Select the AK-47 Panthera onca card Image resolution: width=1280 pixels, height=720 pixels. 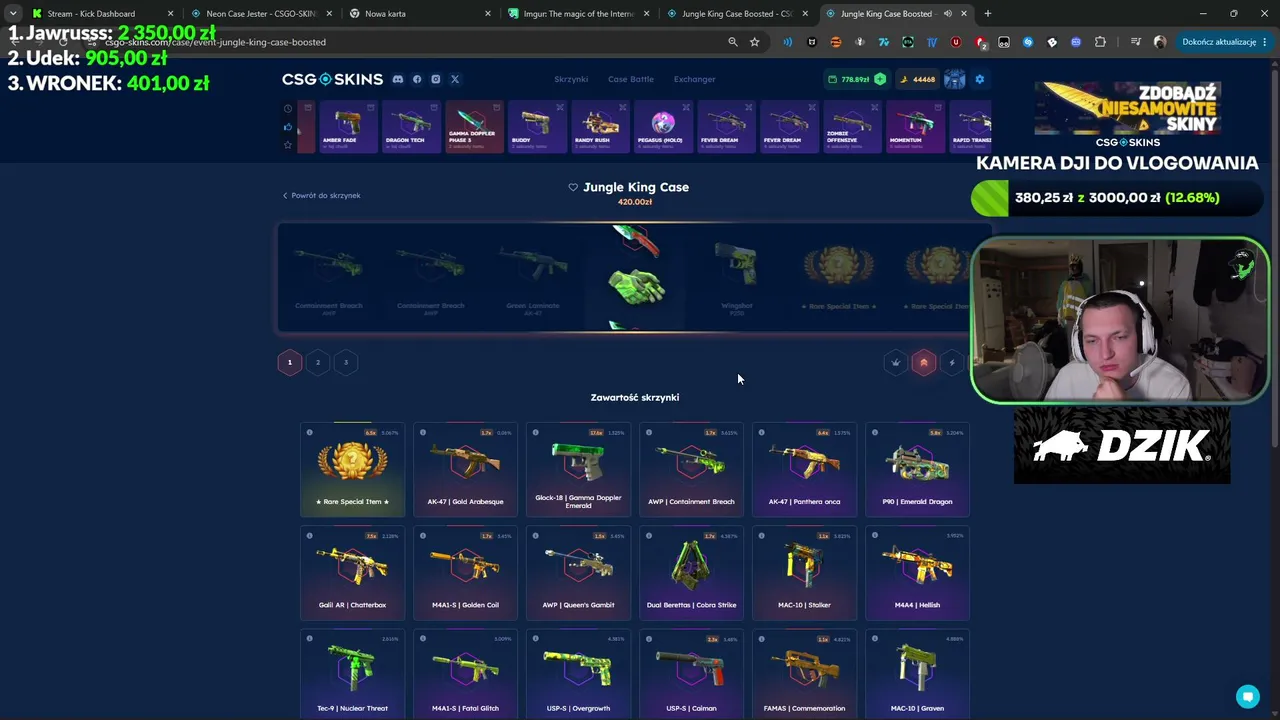pos(804,469)
